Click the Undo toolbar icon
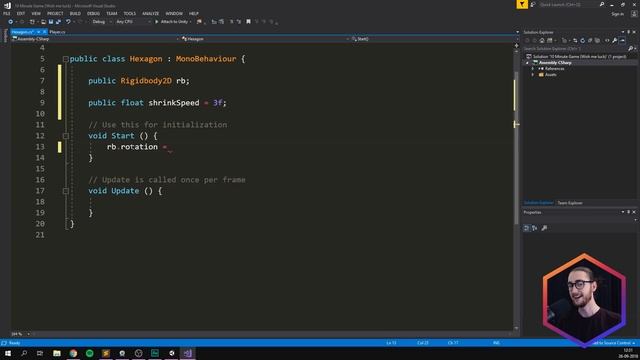The height and width of the screenshot is (360, 640). 68,22
